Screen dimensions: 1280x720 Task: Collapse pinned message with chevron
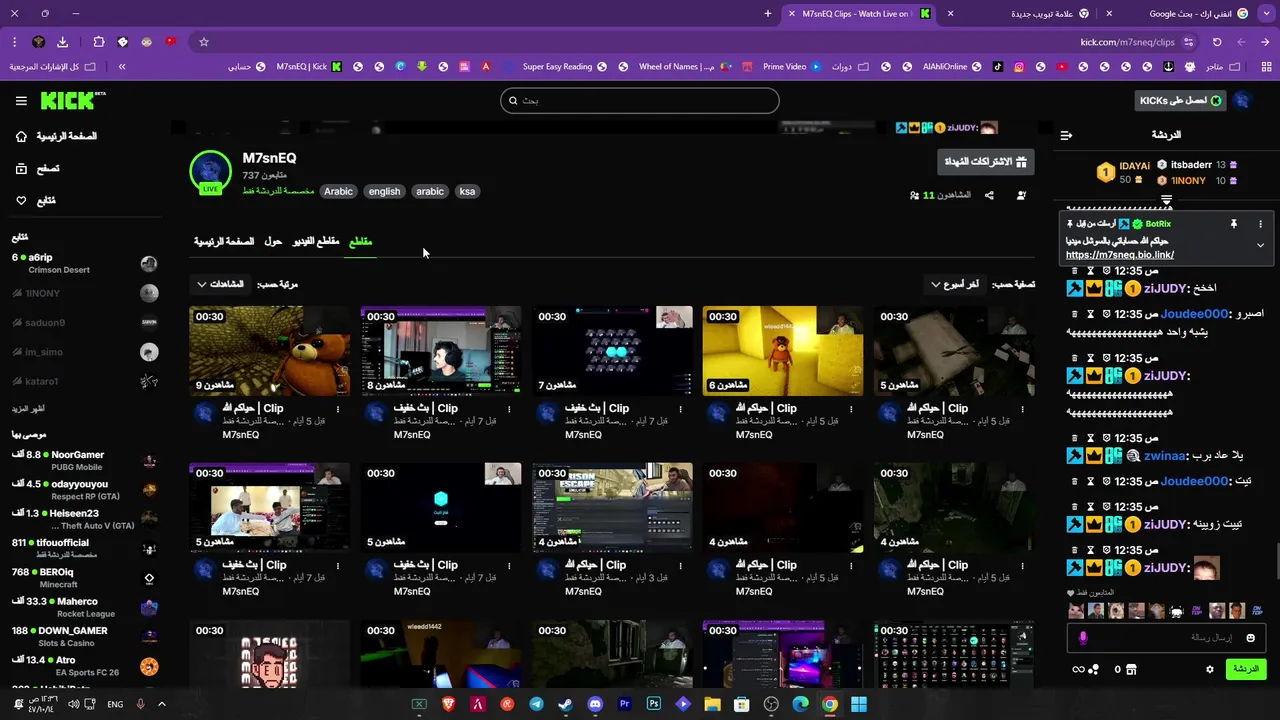click(x=1260, y=245)
